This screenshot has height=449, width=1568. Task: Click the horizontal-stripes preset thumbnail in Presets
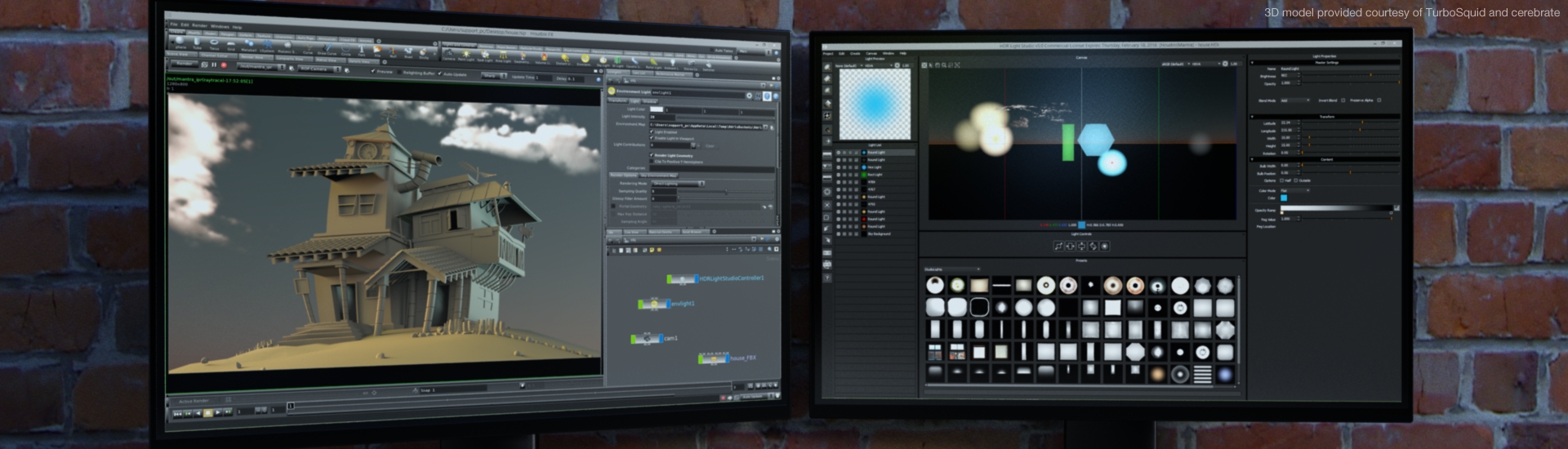1202,375
